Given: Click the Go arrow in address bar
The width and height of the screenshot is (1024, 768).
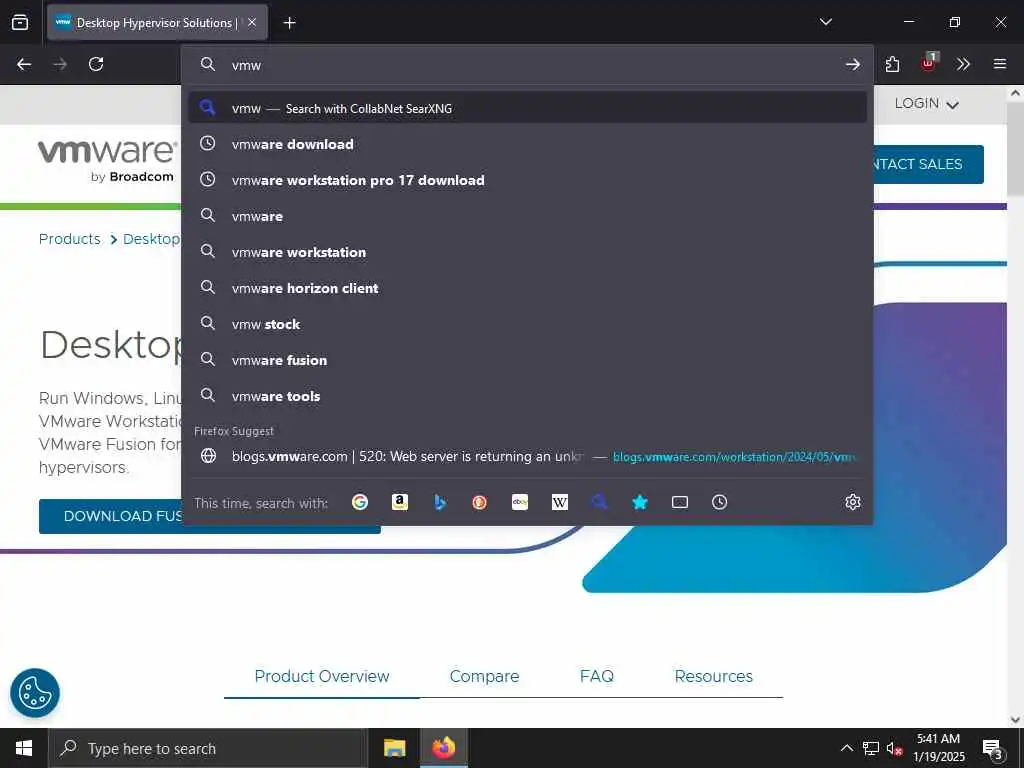Looking at the screenshot, I should [852, 64].
